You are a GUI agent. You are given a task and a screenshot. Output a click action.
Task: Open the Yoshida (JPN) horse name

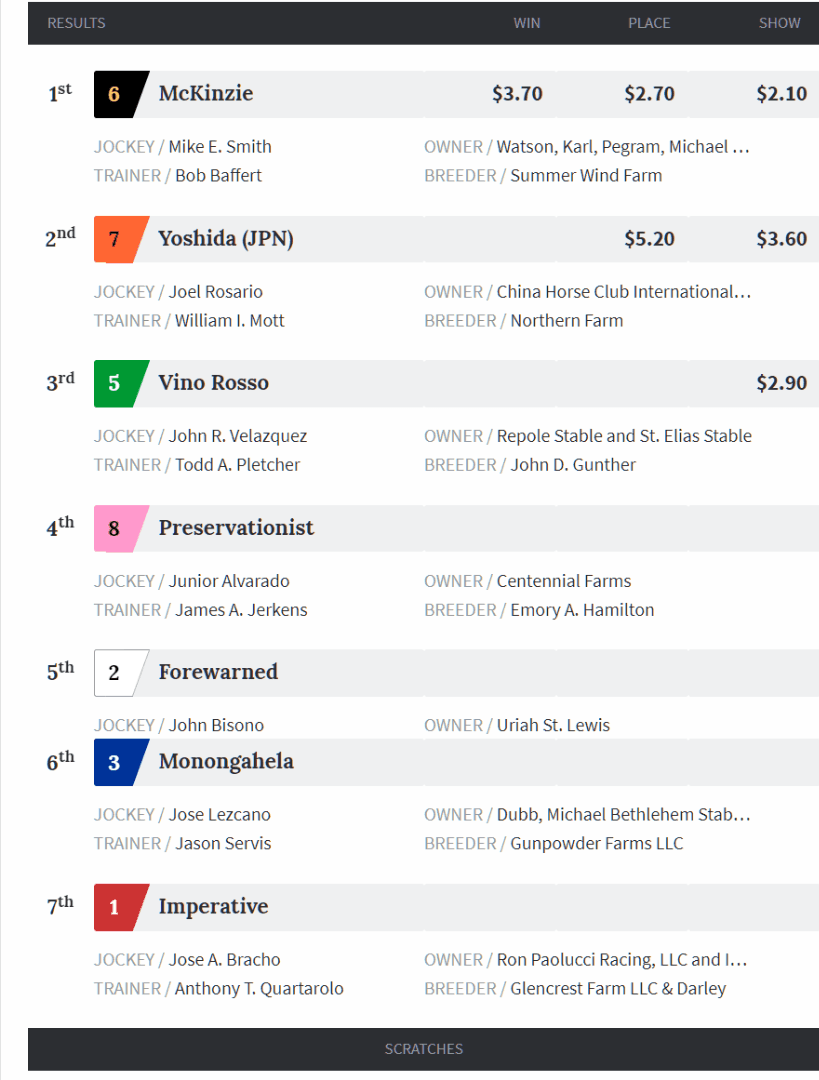226,239
